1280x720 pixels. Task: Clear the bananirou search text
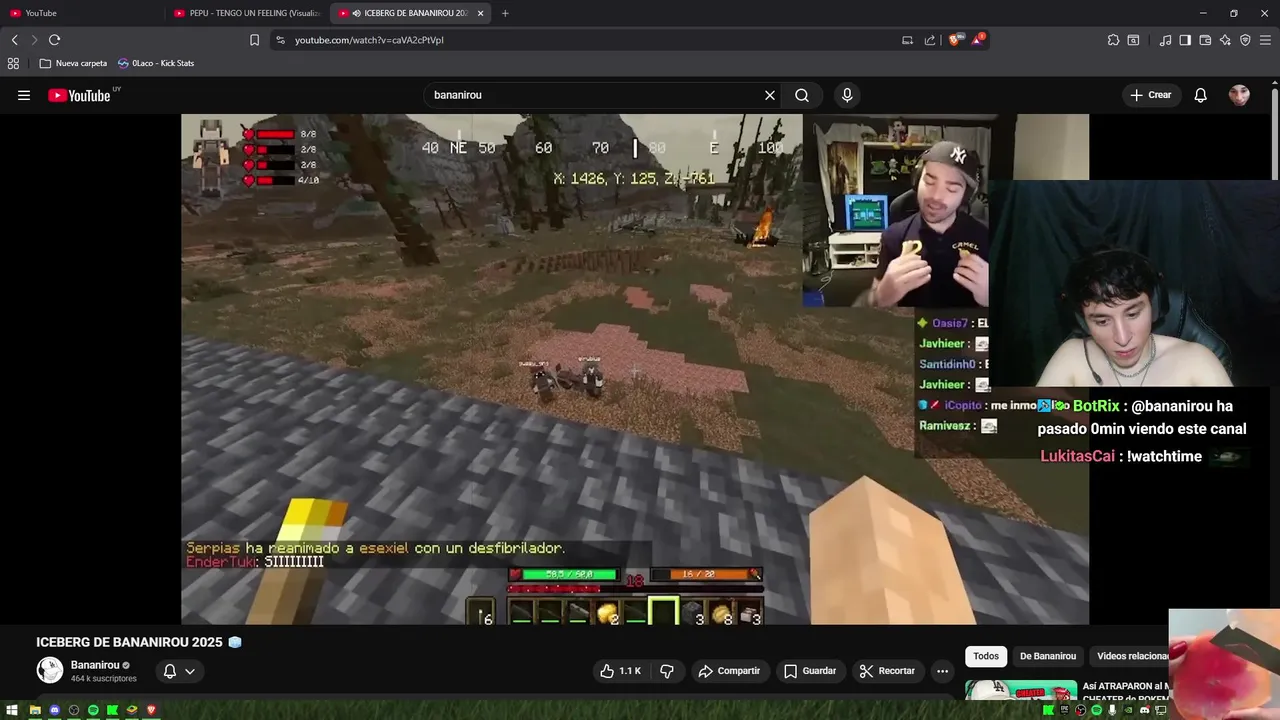click(770, 95)
